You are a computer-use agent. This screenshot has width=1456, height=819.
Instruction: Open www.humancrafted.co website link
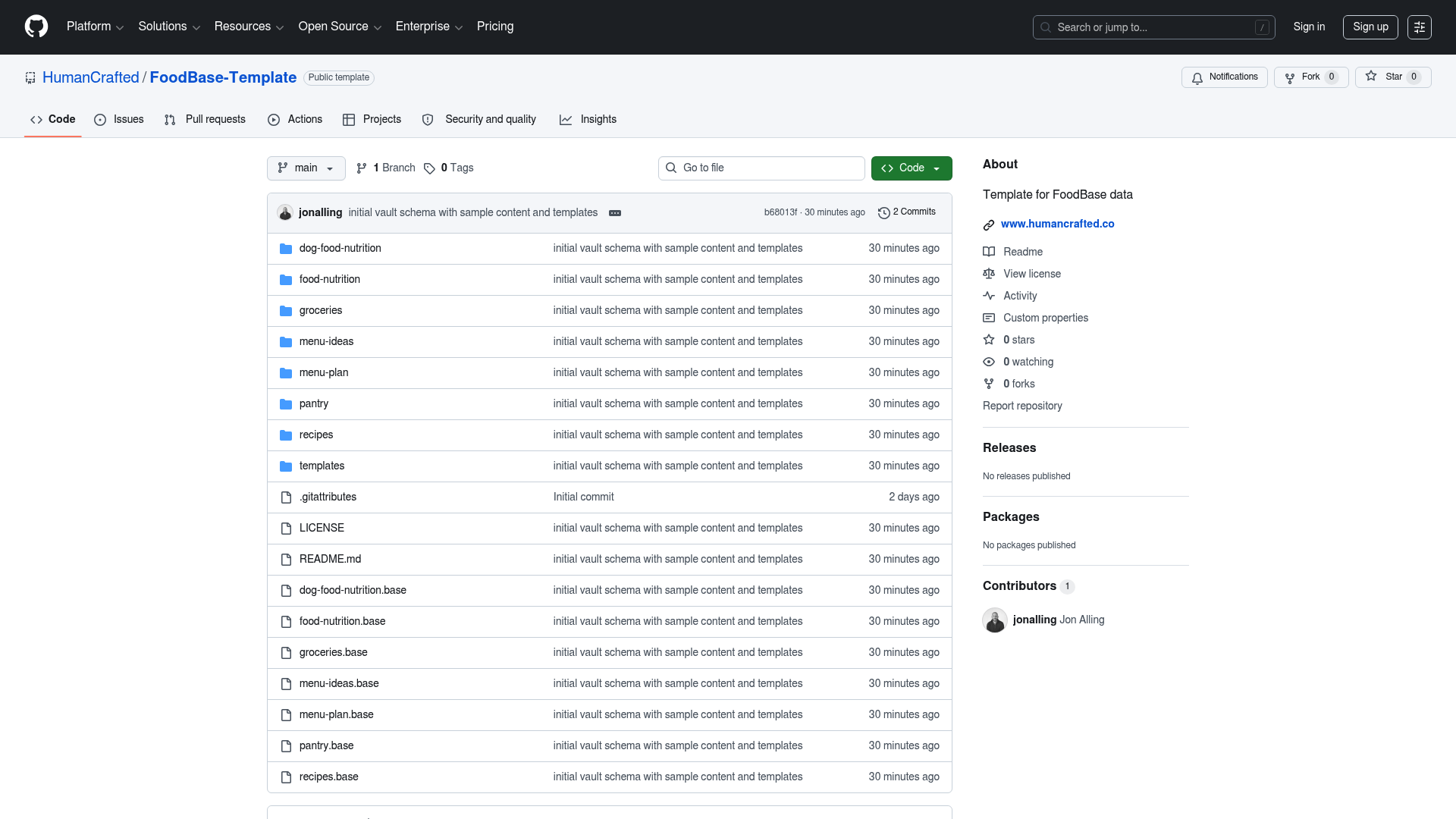tap(1057, 224)
